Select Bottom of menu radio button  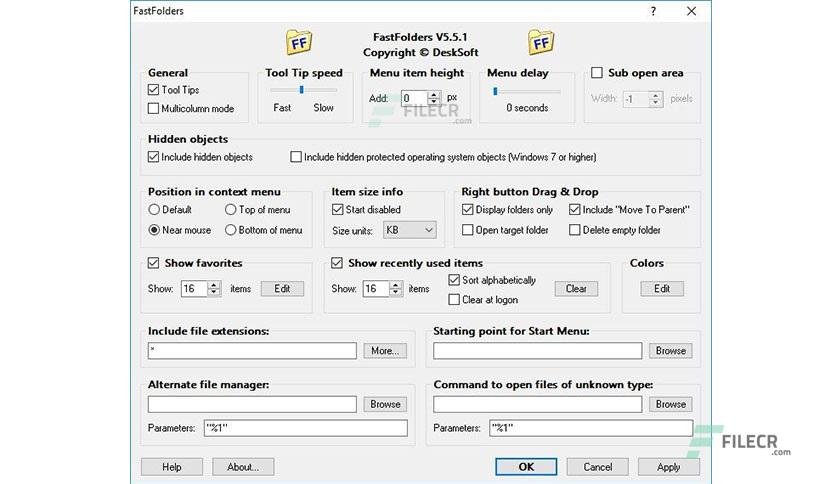click(230, 230)
